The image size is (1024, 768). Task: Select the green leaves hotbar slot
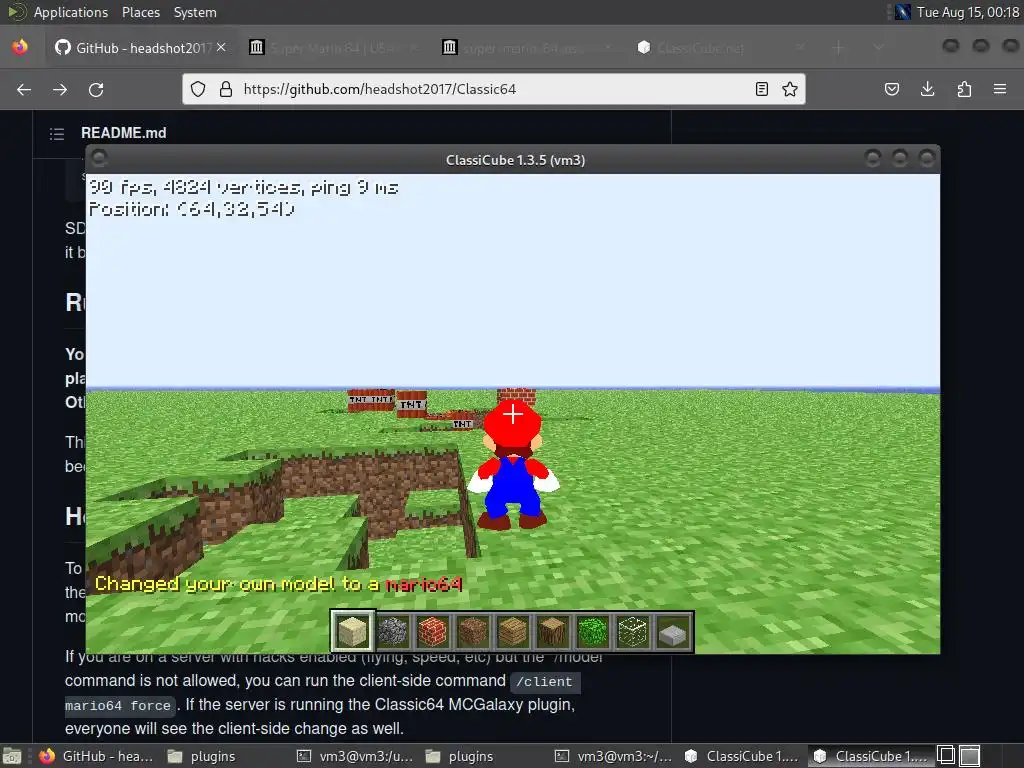click(593, 632)
